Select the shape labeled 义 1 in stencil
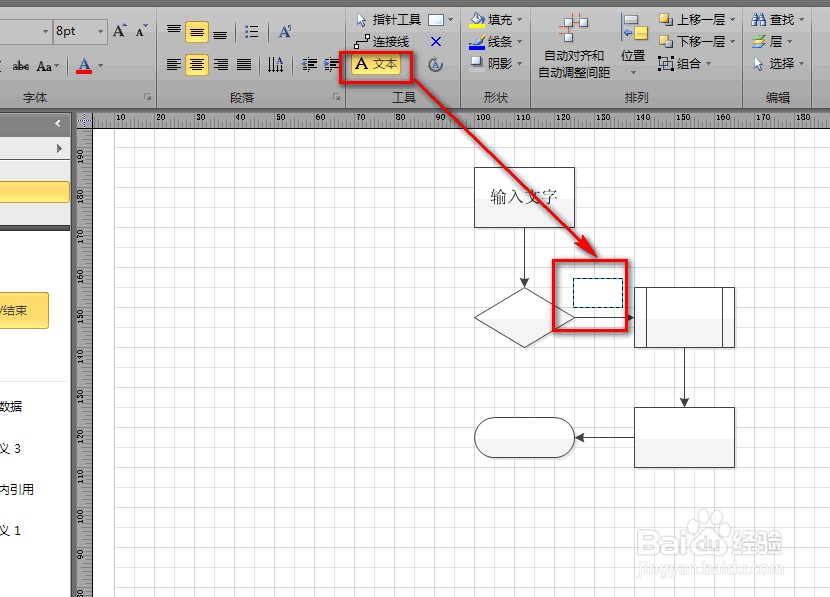Image resolution: width=830 pixels, height=597 pixels. (11, 531)
